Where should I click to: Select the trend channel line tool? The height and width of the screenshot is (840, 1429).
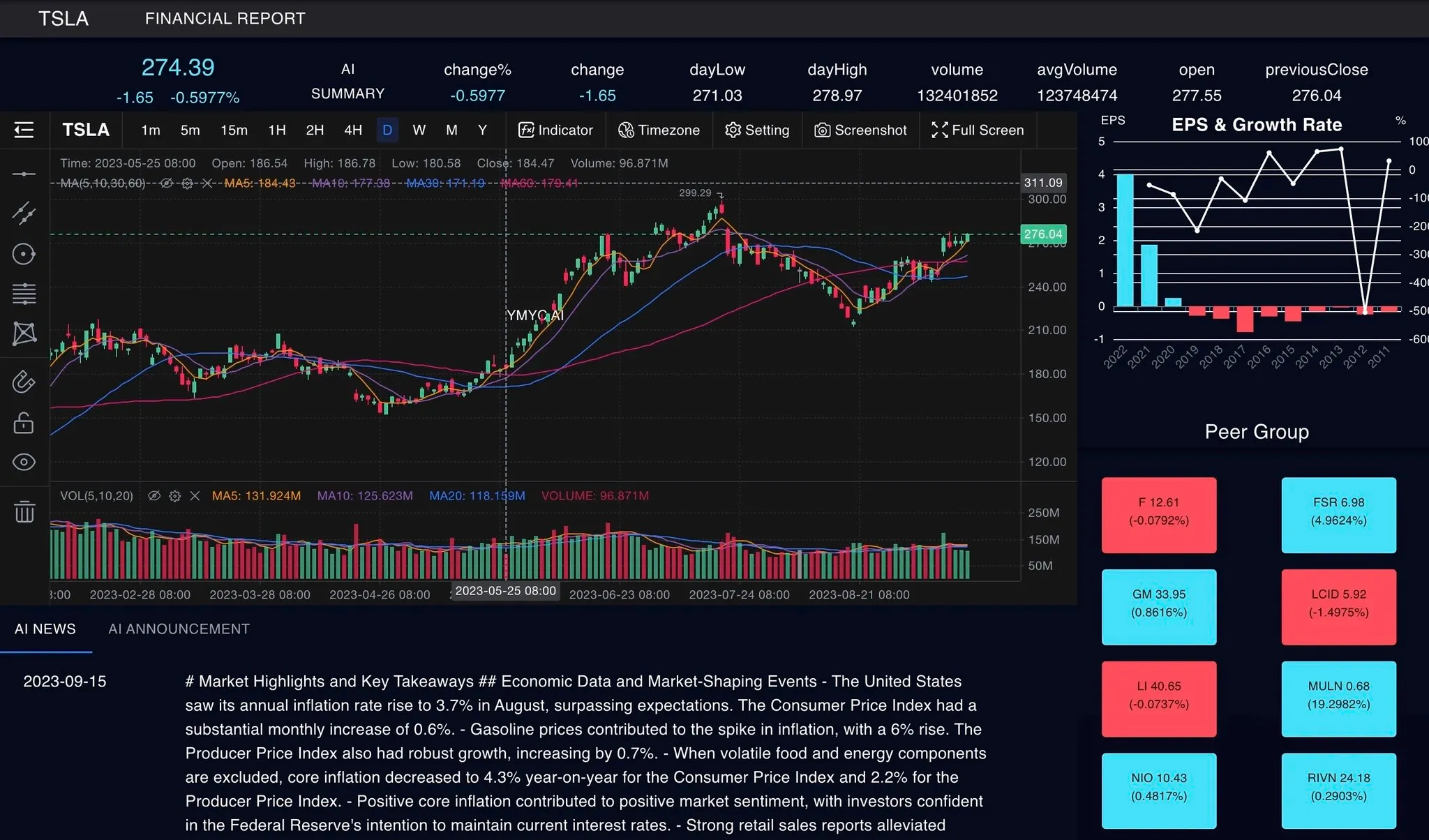pos(24,213)
